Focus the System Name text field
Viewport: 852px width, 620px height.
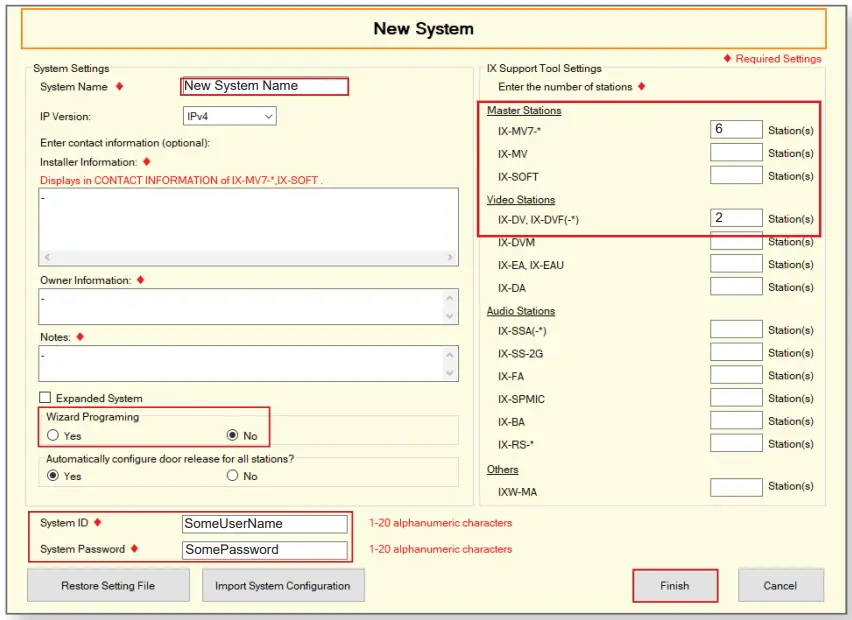tap(264, 87)
